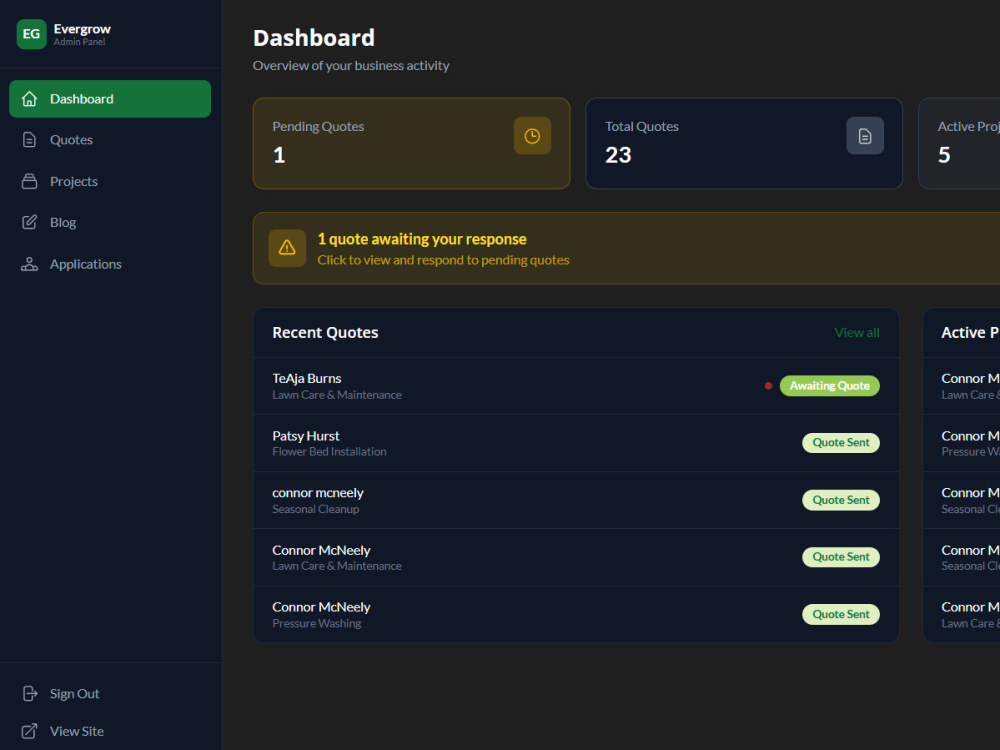Click the Awaiting Quote status badge
The height and width of the screenshot is (750, 1000).
[x=829, y=386]
